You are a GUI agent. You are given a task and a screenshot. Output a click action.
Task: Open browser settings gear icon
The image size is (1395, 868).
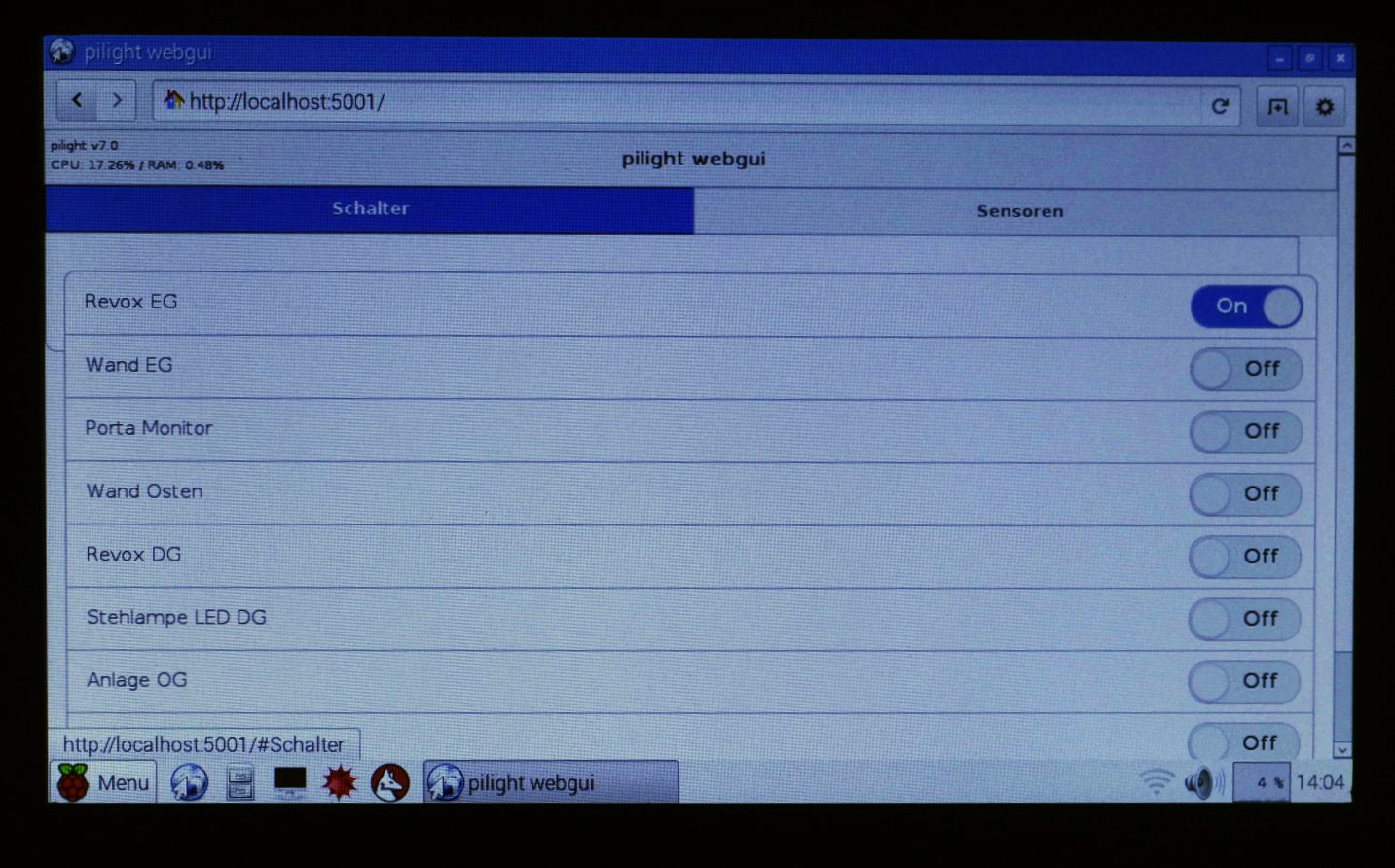click(x=1324, y=106)
